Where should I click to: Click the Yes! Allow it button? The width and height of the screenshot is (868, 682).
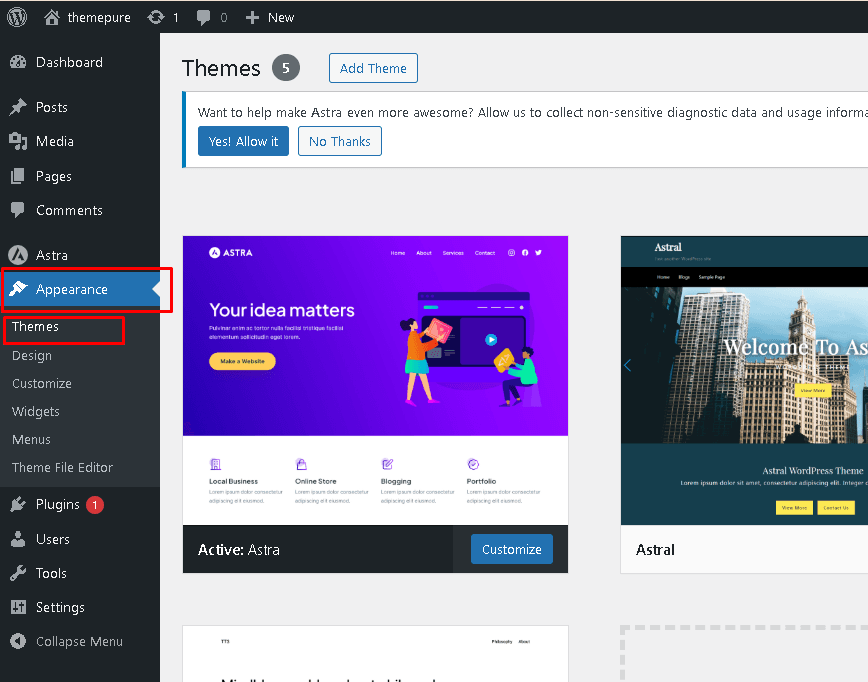click(x=243, y=141)
